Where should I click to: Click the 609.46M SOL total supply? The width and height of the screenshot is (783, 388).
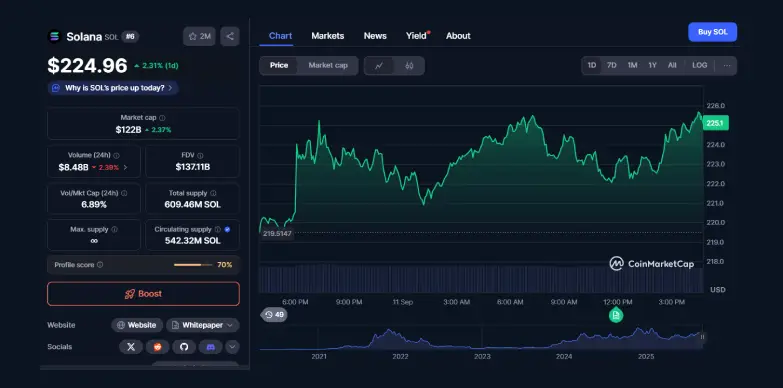tap(192, 205)
